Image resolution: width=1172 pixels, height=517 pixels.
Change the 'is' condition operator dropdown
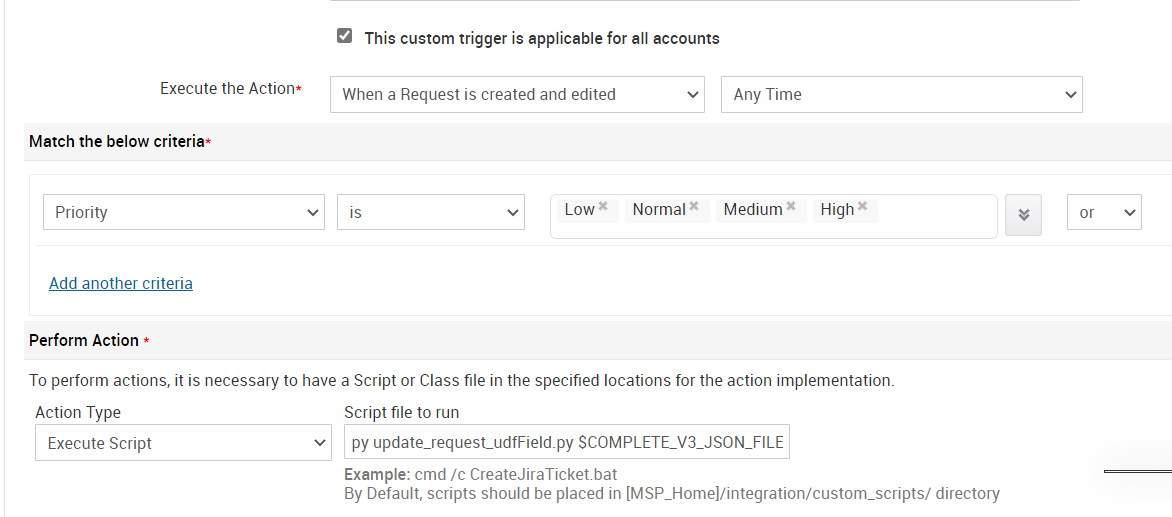[x=431, y=212]
